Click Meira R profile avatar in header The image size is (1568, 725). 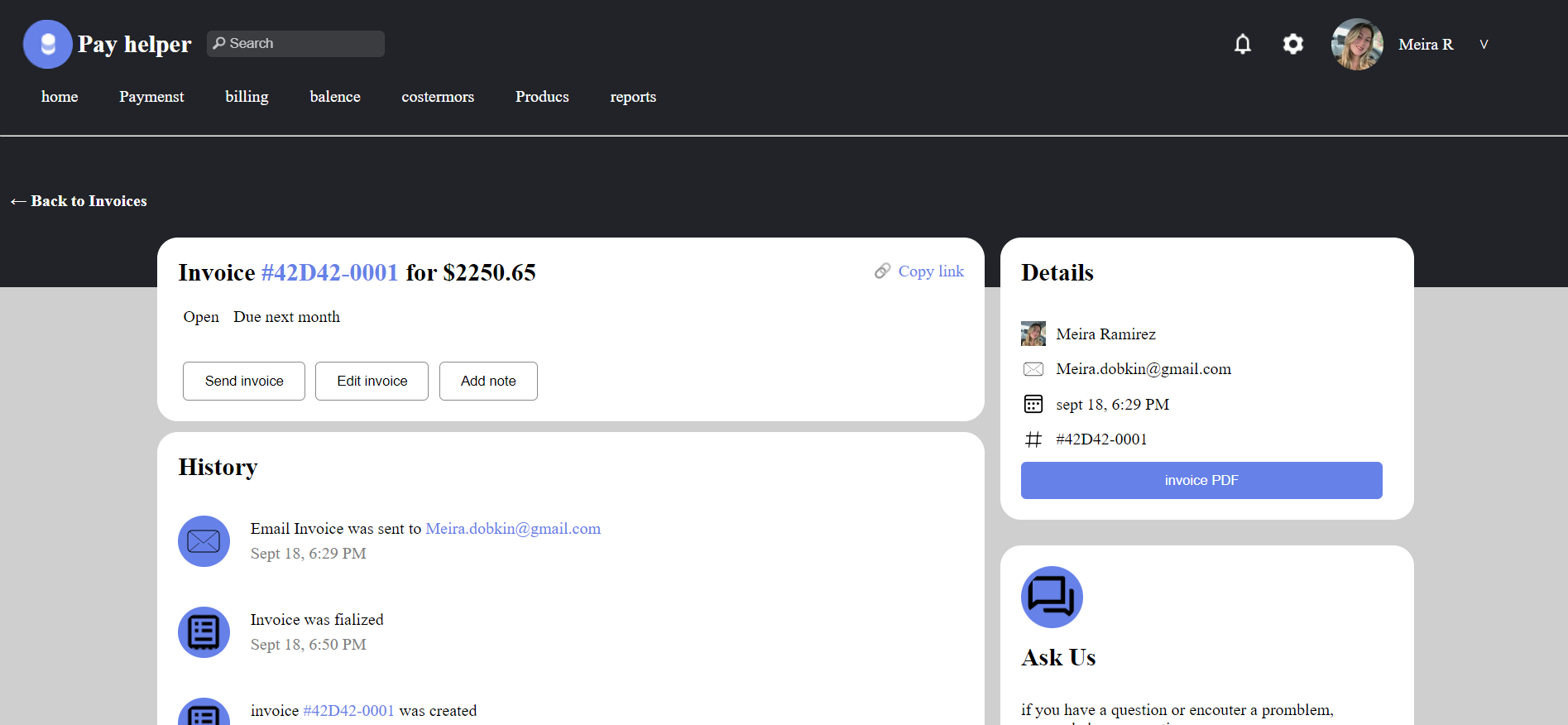tap(1357, 44)
